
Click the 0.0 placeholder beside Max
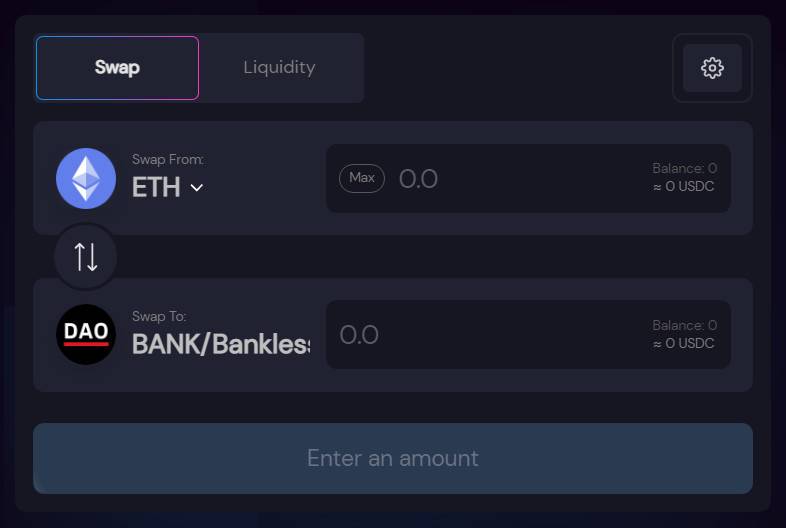click(x=418, y=179)
